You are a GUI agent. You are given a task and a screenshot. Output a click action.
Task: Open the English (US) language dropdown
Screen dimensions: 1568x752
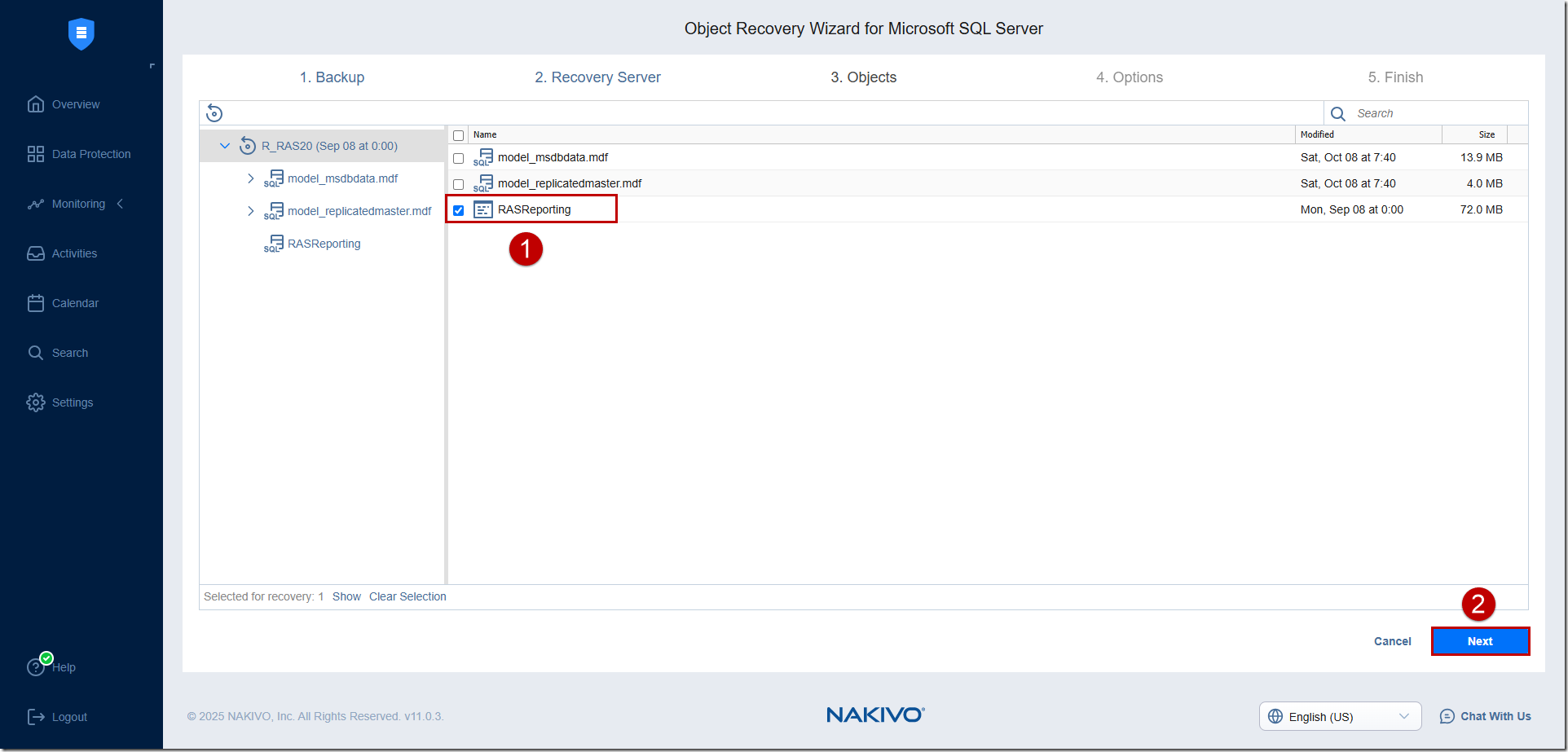click(x=1341, y=716)
